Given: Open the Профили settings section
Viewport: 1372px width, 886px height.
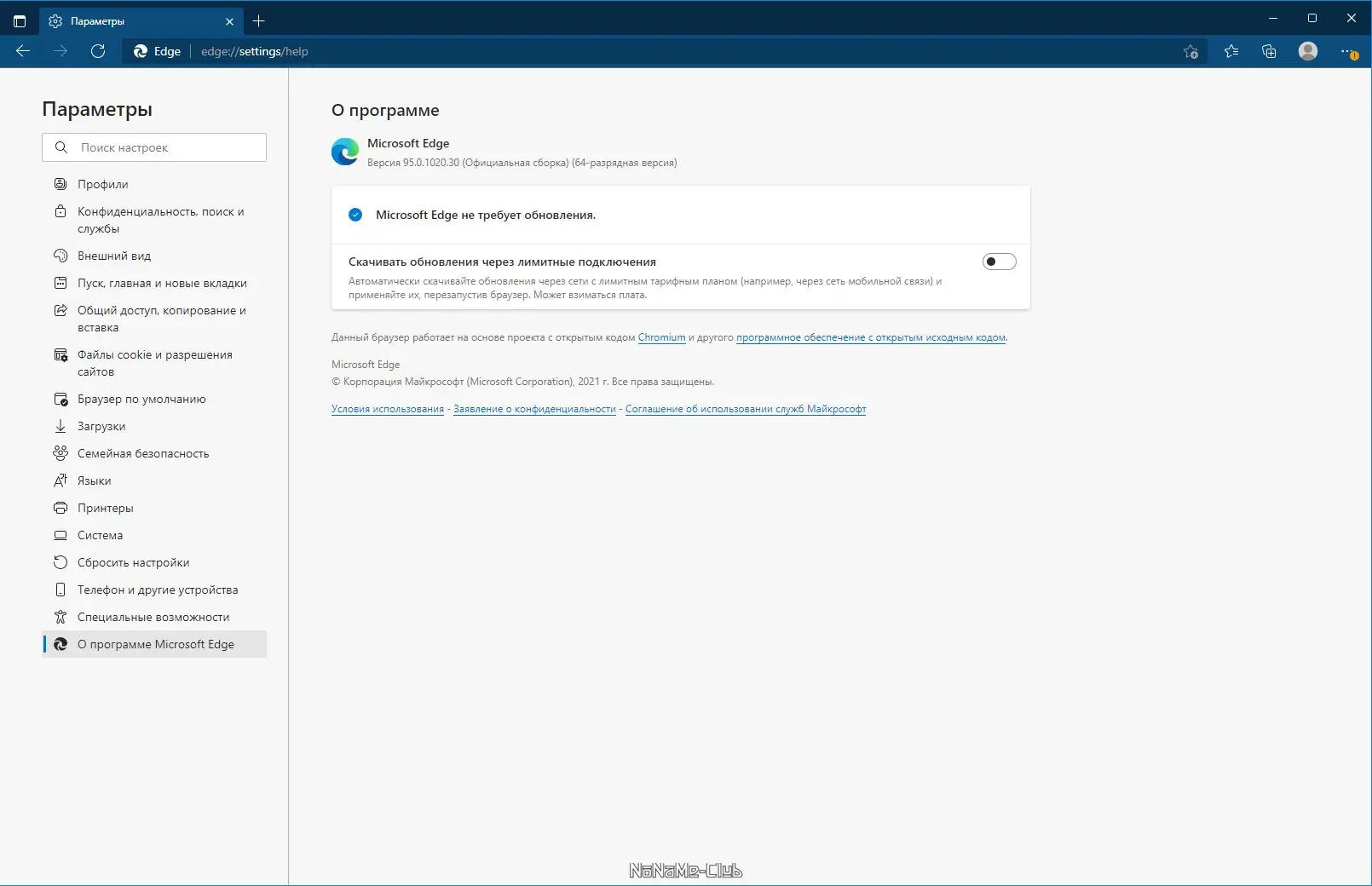Looking at the screenshot, I should click(x=154, y=184).
